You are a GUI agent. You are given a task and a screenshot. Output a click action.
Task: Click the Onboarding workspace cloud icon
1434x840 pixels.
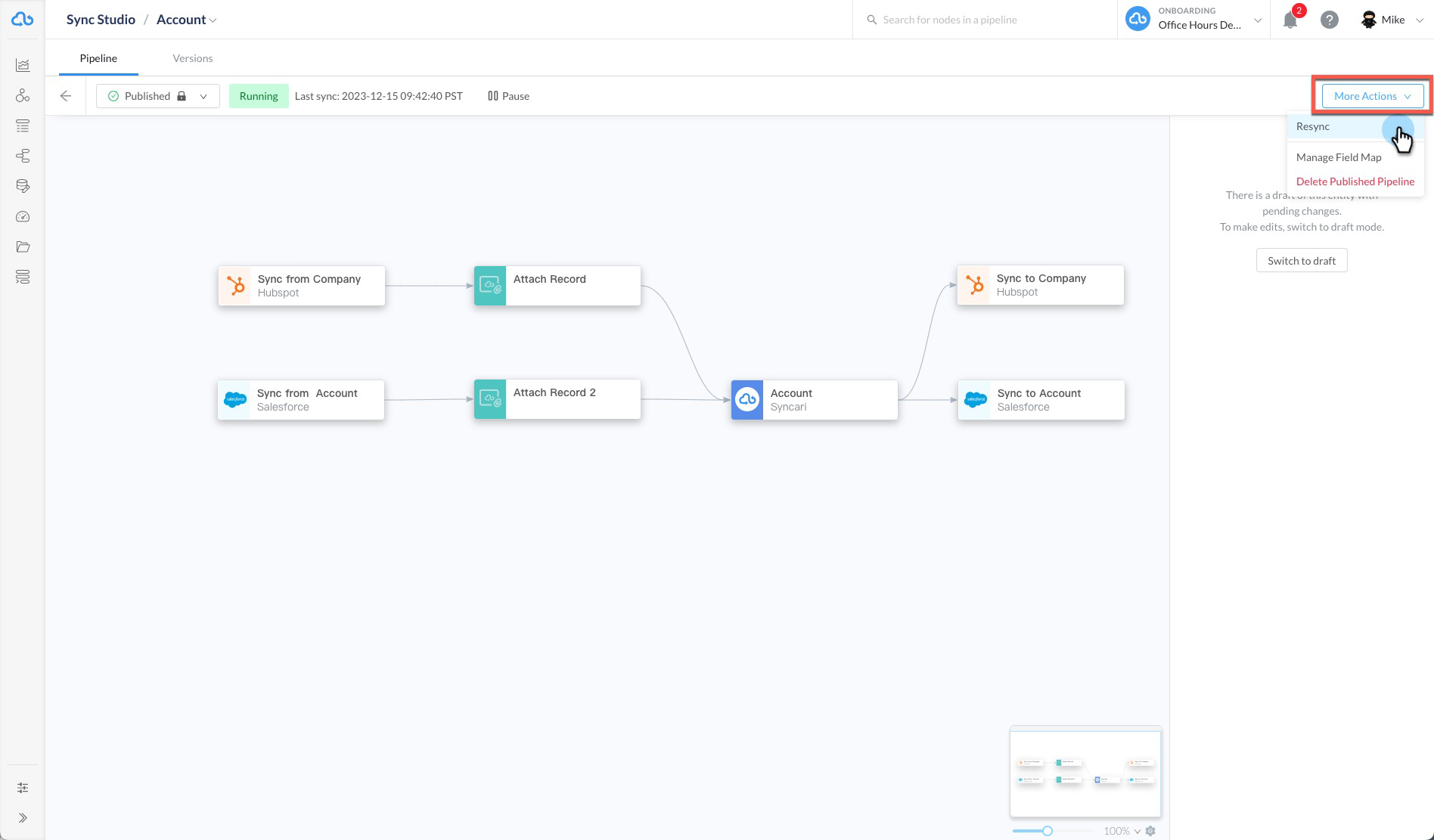tap(1138, 19)
